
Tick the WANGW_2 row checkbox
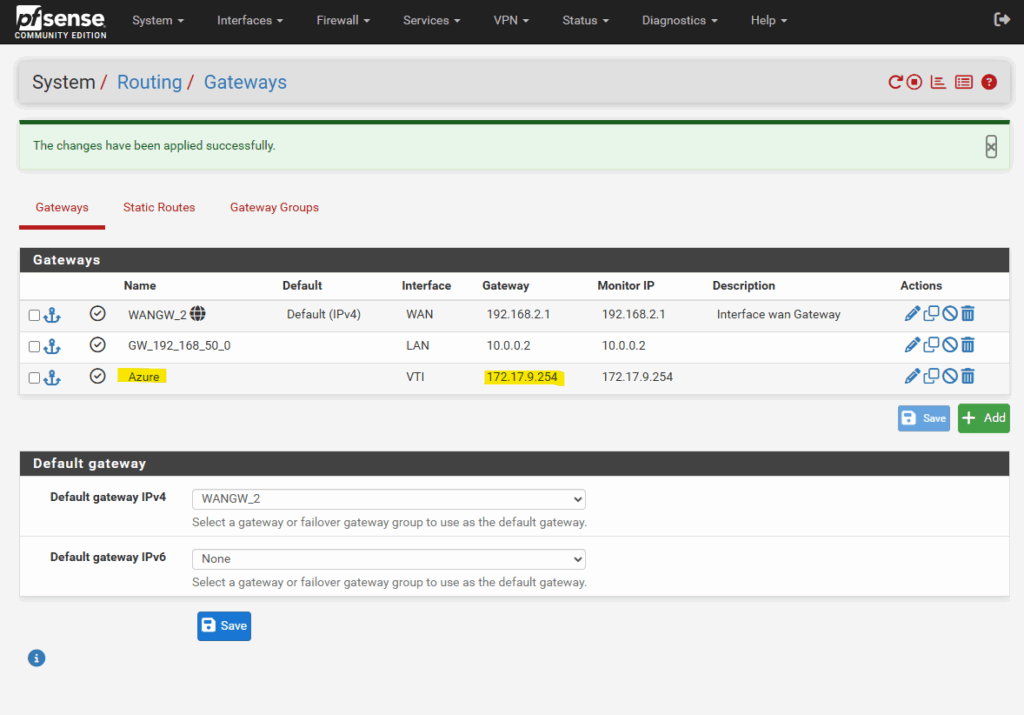tap(34, 315)
